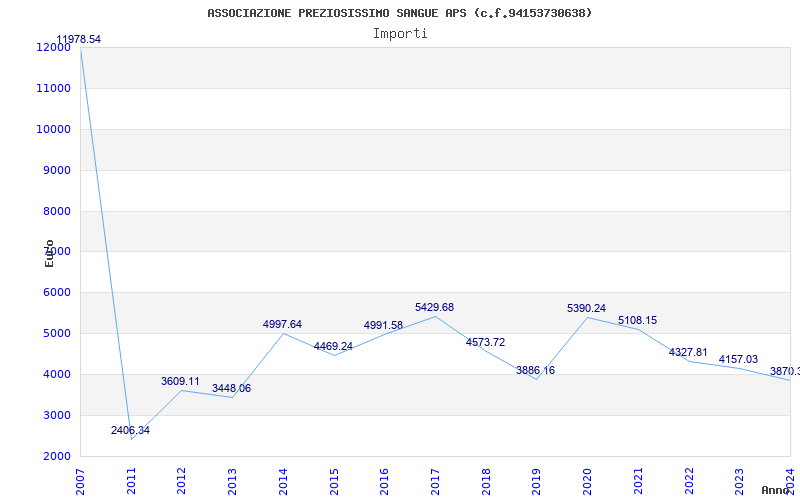Viewport: 800px width, 500px height.
Task: Click the 4469.24 data label
Action: (333, 347)
